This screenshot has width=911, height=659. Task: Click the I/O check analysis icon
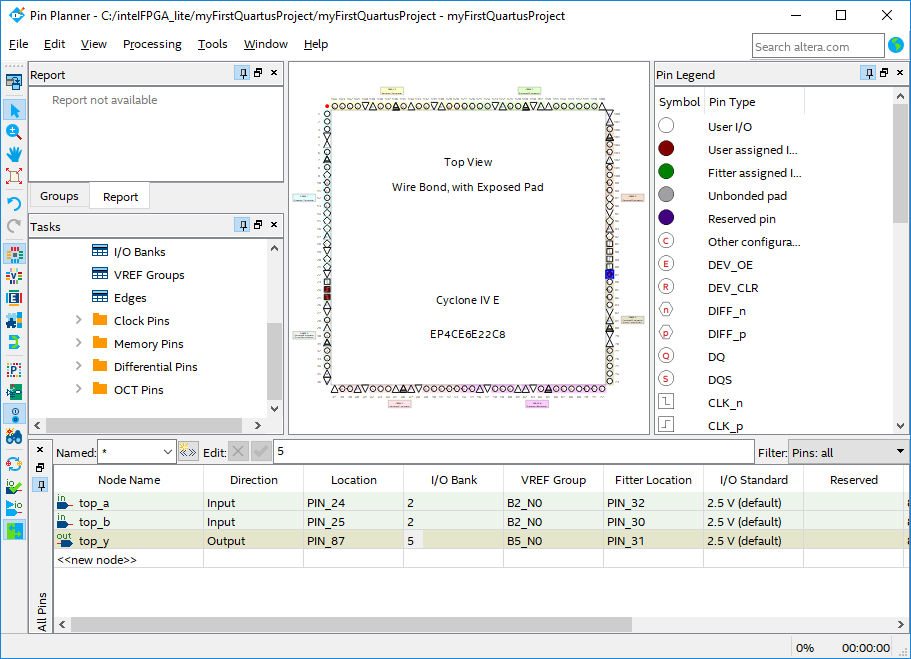(14, 486)
